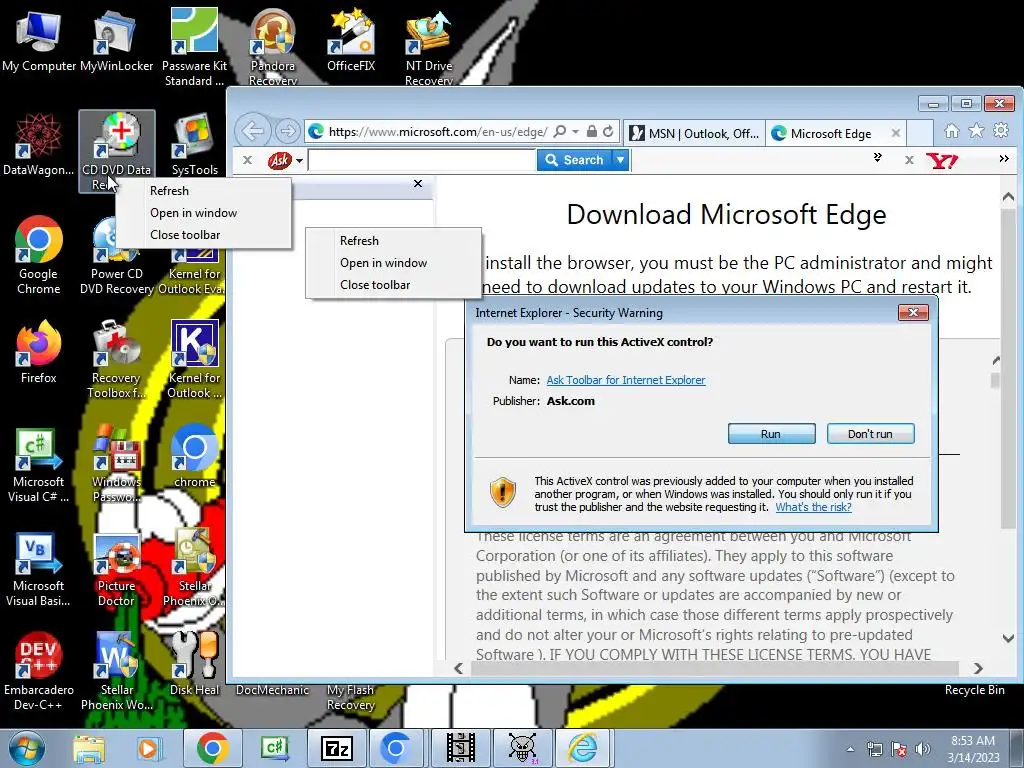Select the Recovery Toolbox desktop shortcut
1024x768 pixels.
pos(116,359)
